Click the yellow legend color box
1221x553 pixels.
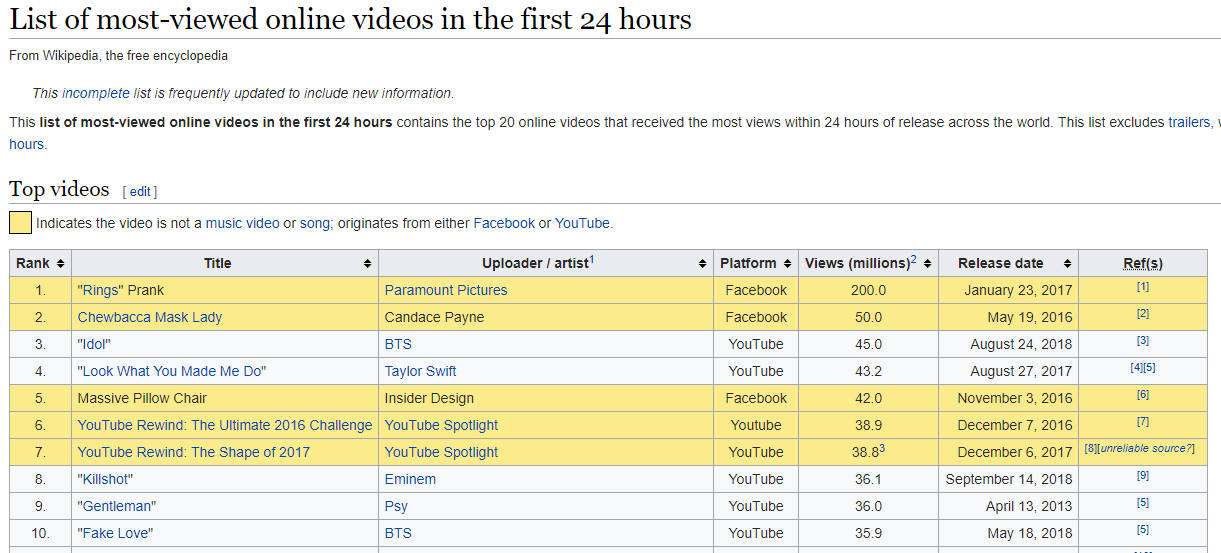[x=20, y=223]
